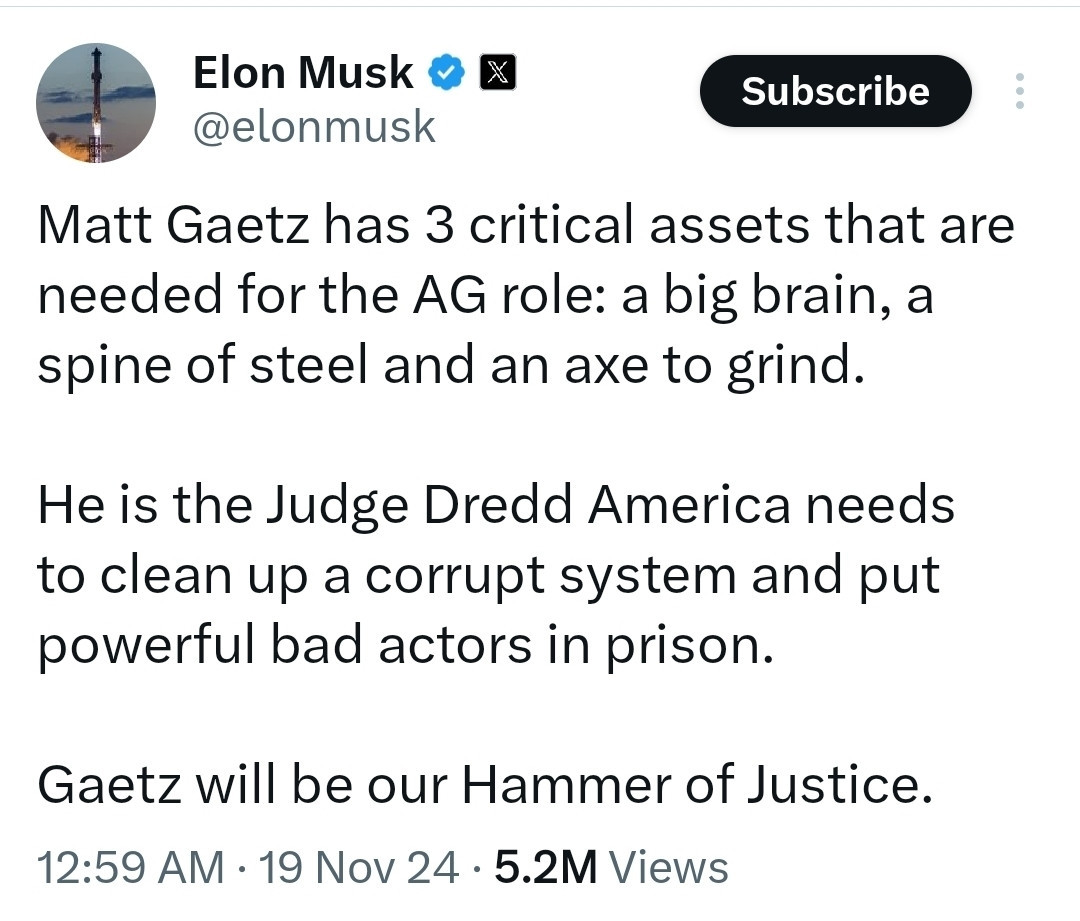
Task: Open the three-dot more options menu
Action: pos(1019,91)
